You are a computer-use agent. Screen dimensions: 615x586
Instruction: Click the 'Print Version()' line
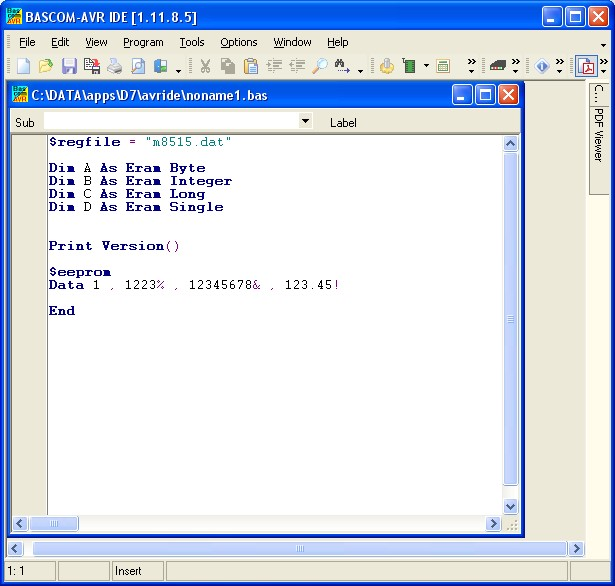[114, 246]
